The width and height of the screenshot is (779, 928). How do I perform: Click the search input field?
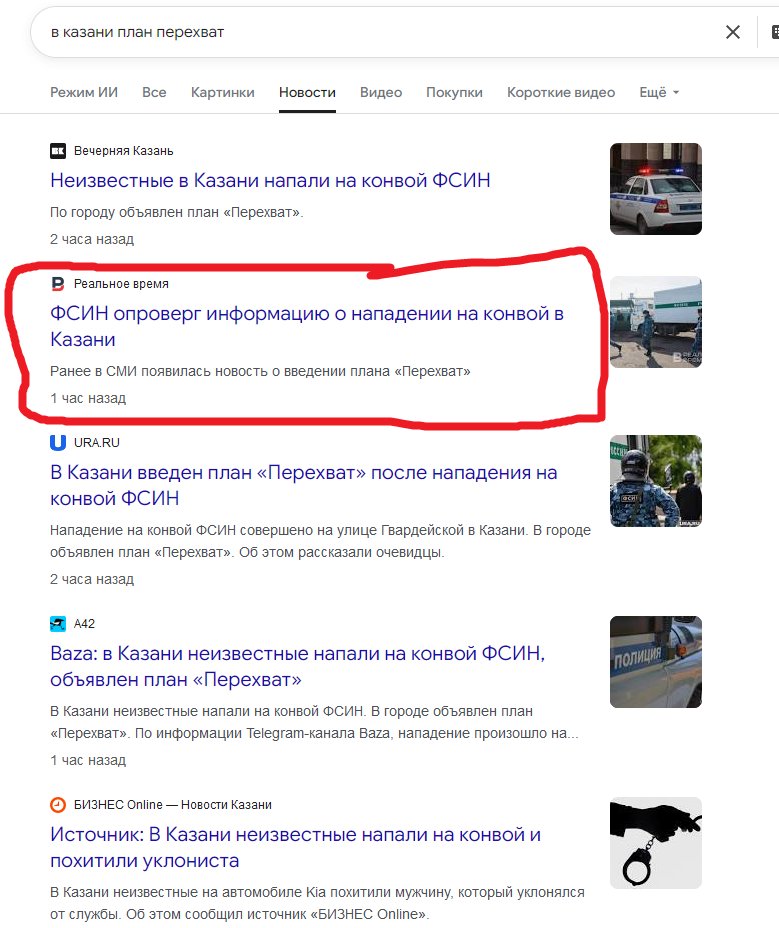[379, 32]
